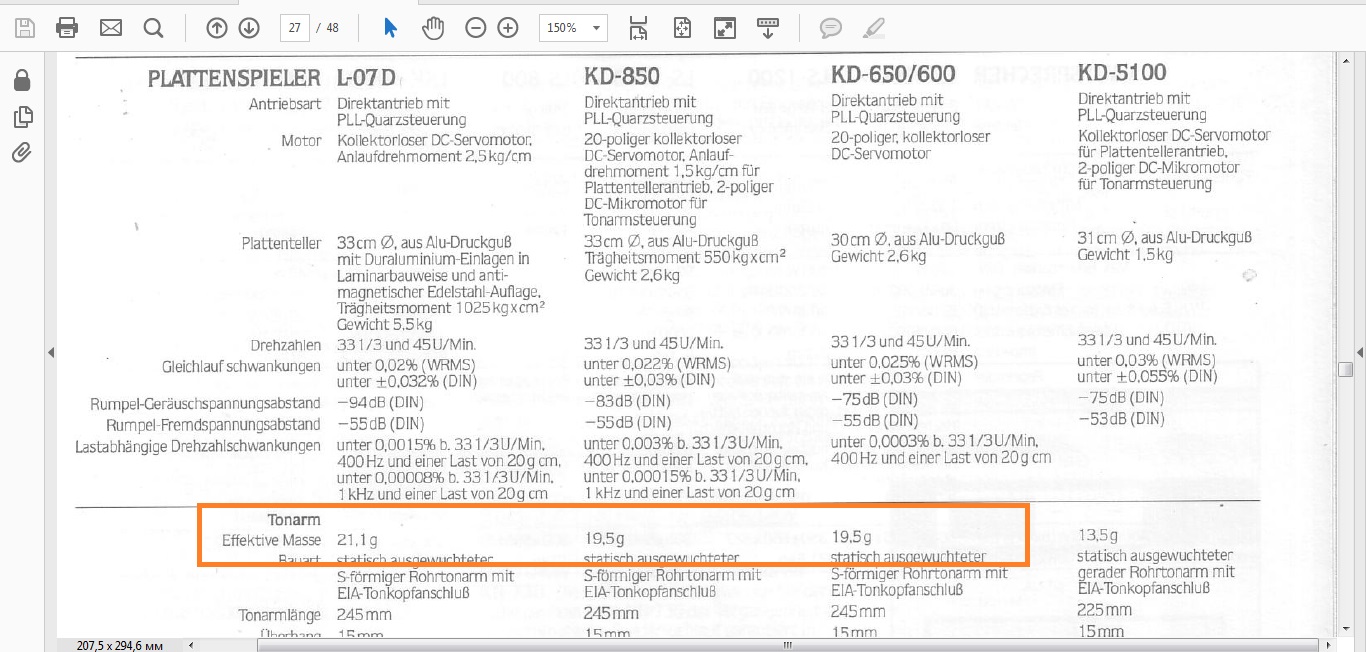The width and height of the screenshot is (1366, 652).
Task: Switch to the Hand pan tool
Action: (432, 28)
